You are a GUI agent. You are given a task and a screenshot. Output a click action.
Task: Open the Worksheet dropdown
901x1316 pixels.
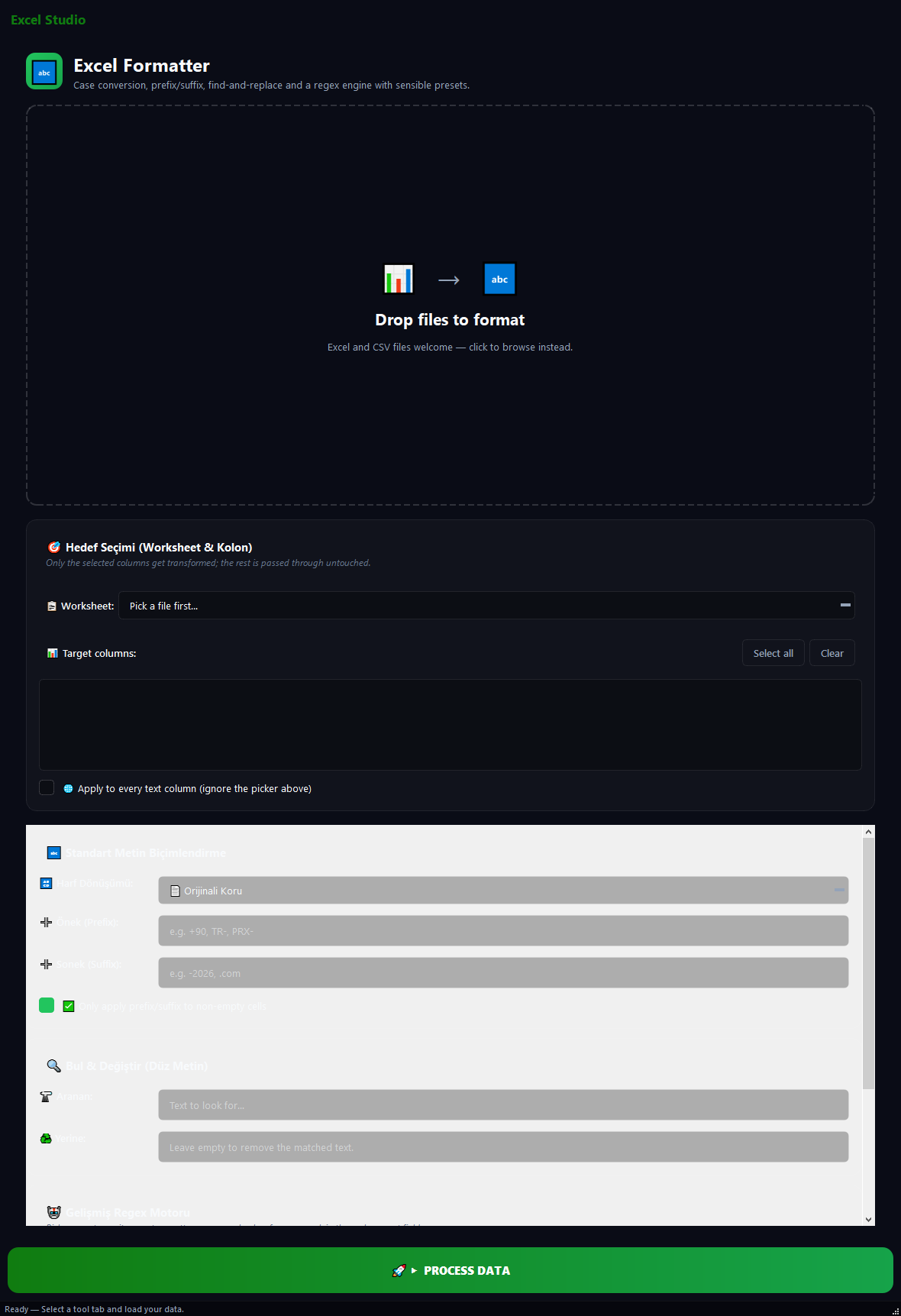(x=486, y=605)
